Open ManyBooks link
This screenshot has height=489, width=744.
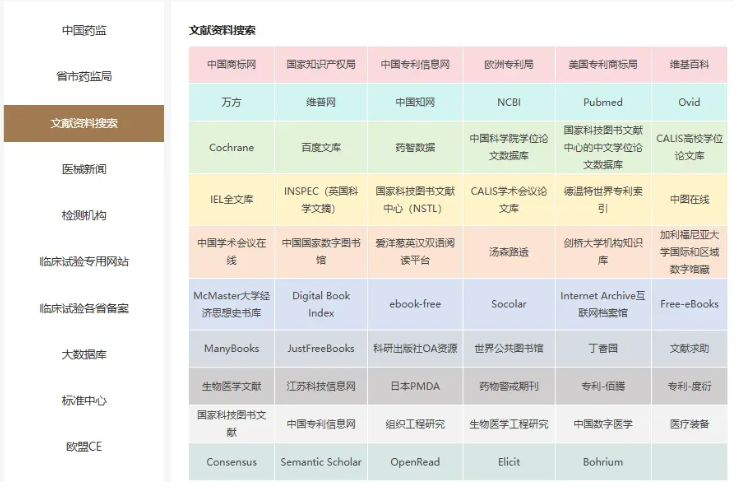pyautogui.click(x=234, y=353)
